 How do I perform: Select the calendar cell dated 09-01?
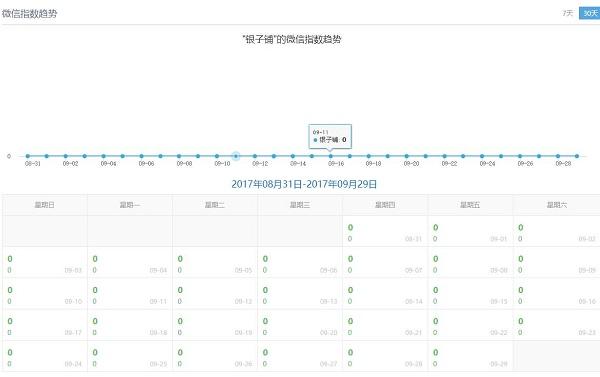[470, 231]
